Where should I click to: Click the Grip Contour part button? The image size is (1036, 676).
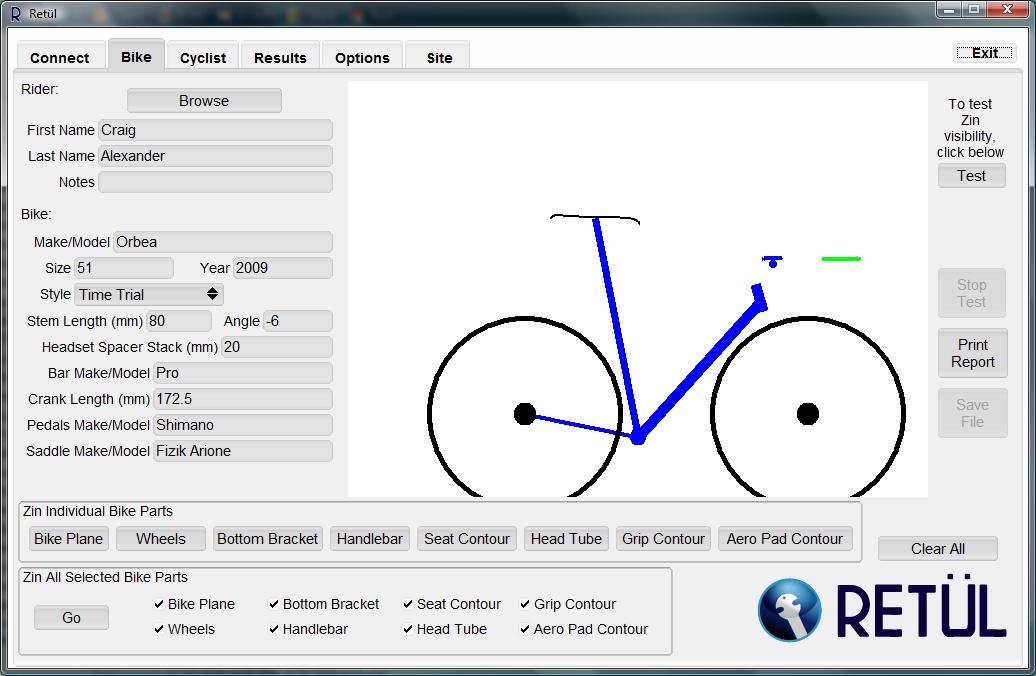tap(663, 539)
